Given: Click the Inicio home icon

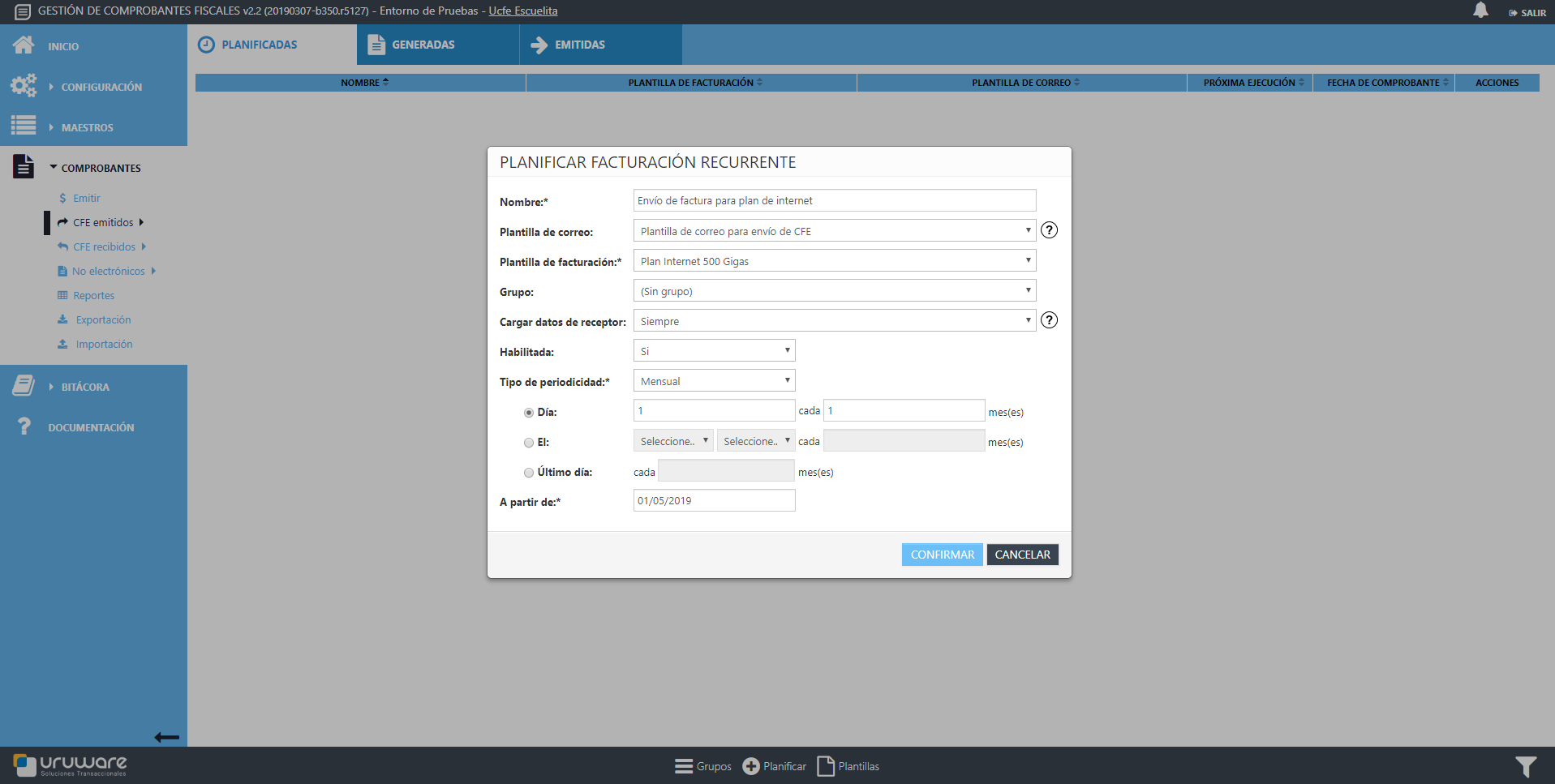Looking at the screenshot, I should [24, 45].
